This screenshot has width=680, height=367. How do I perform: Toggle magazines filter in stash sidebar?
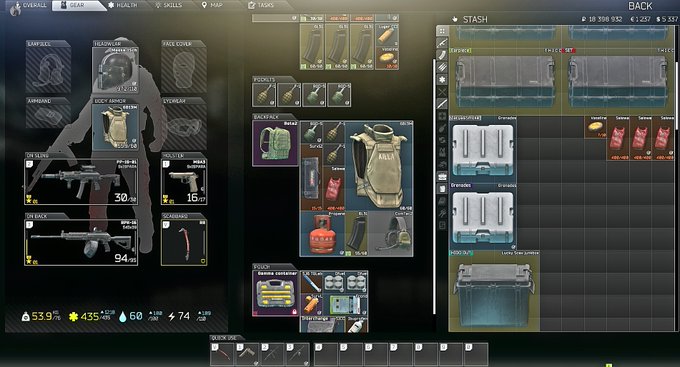[442, 56]
